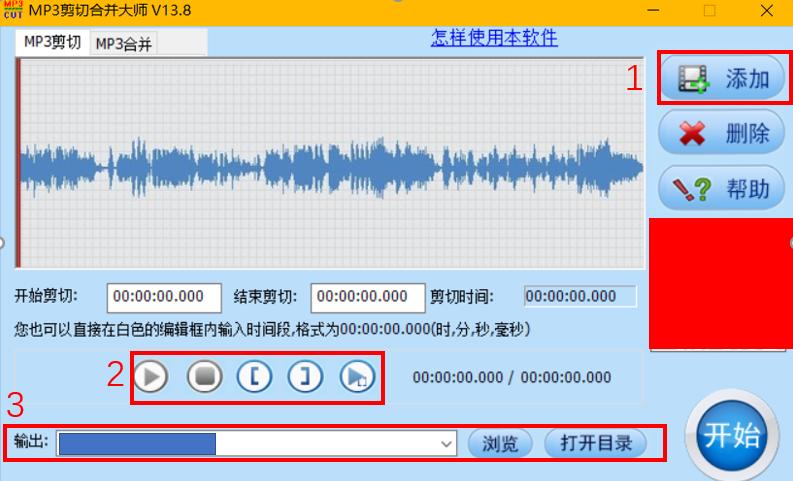The image size is (793, 481).
Task: Set cut start with left bracket button
Action: coord(254,376)
